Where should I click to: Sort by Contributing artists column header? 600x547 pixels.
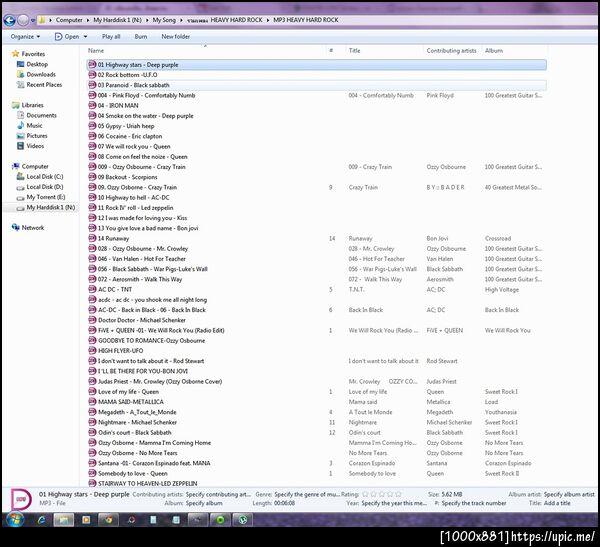(452, 51)
